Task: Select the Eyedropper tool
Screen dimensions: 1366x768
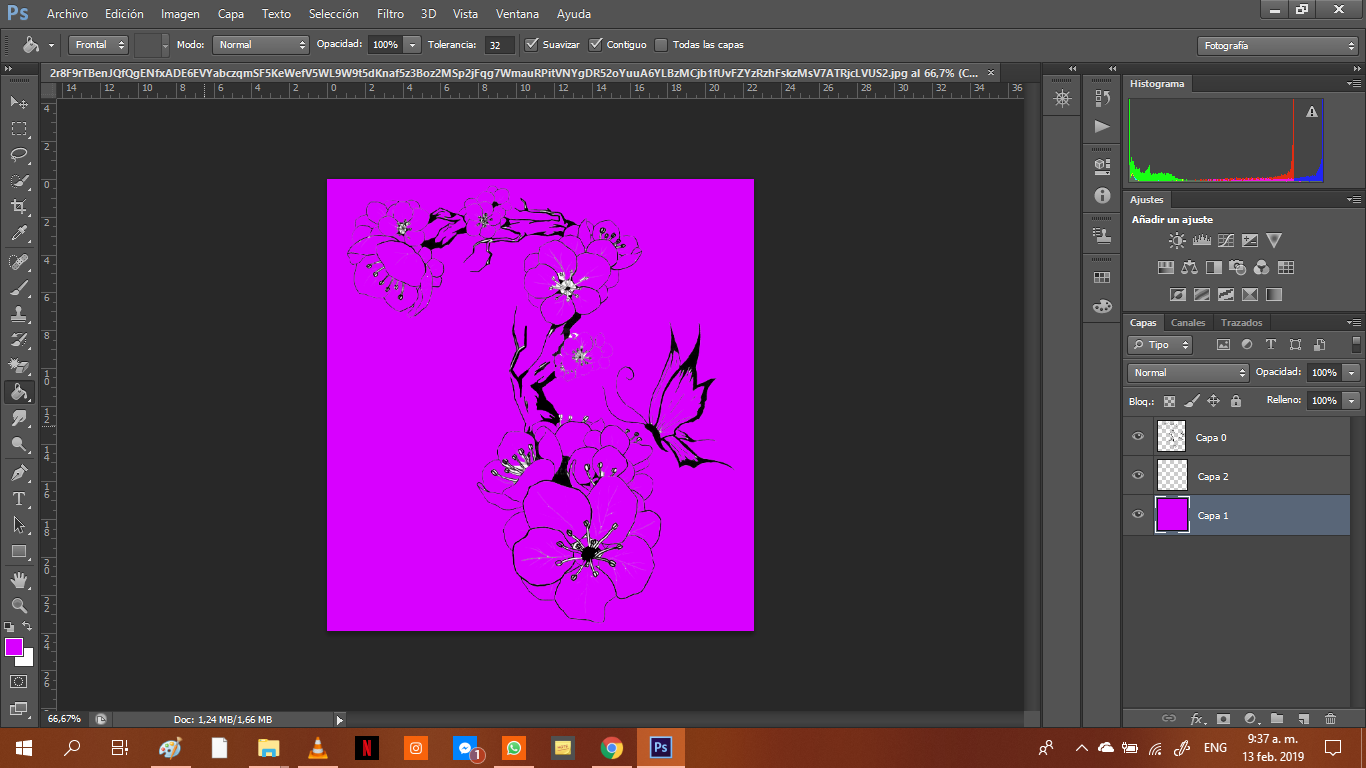Action: pos(19,233)
